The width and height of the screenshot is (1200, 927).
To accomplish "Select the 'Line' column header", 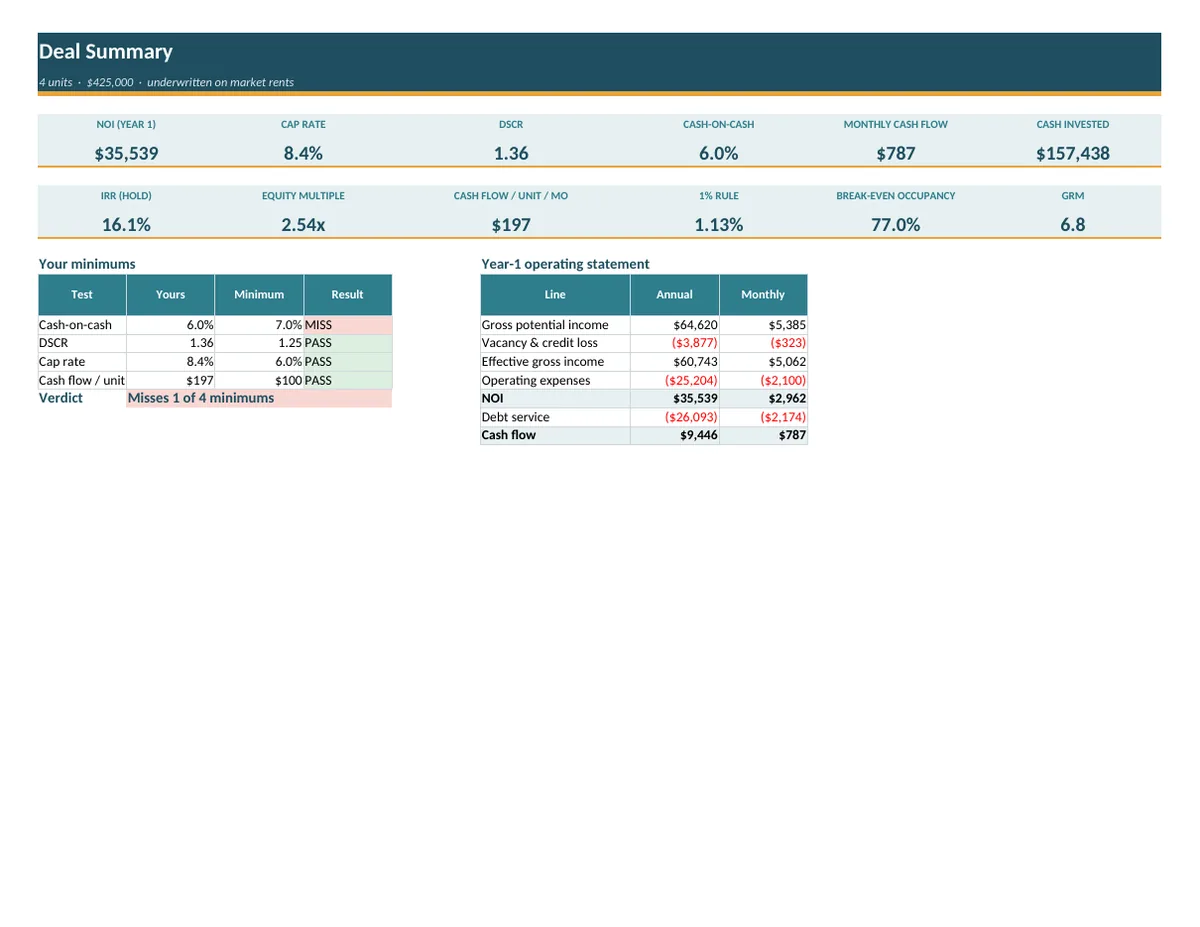I will tap(555, 295).
